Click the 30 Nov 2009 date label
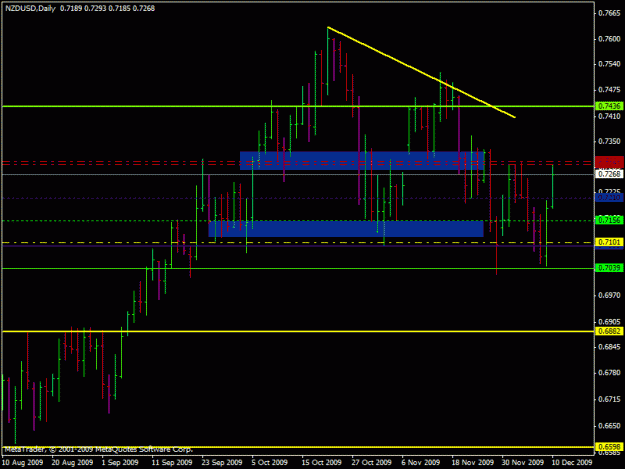Screen dimensions: 625x469 click(x=523, y=462)
